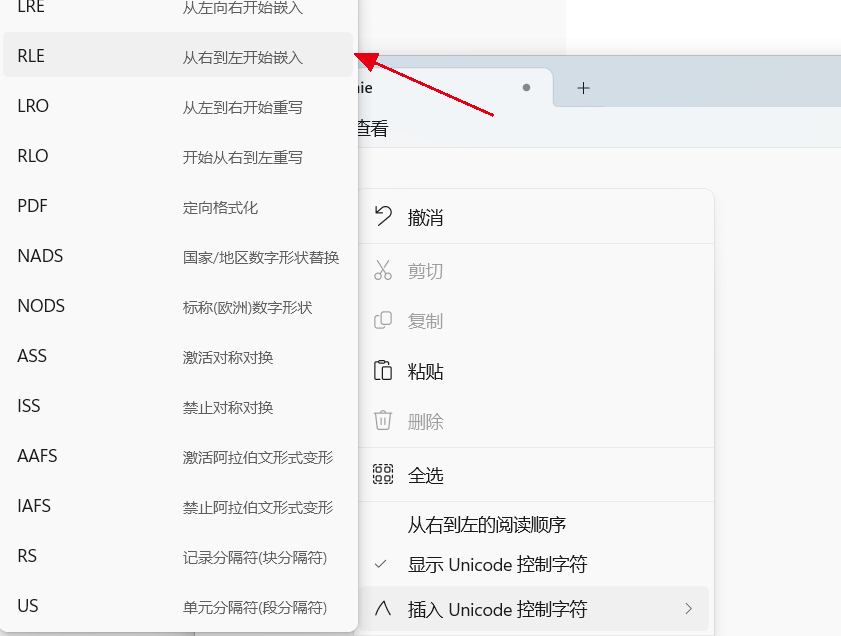Click the caret icon beside 插入 Unicode 控制字符
The image size is (841, 636).
(382, 608)
